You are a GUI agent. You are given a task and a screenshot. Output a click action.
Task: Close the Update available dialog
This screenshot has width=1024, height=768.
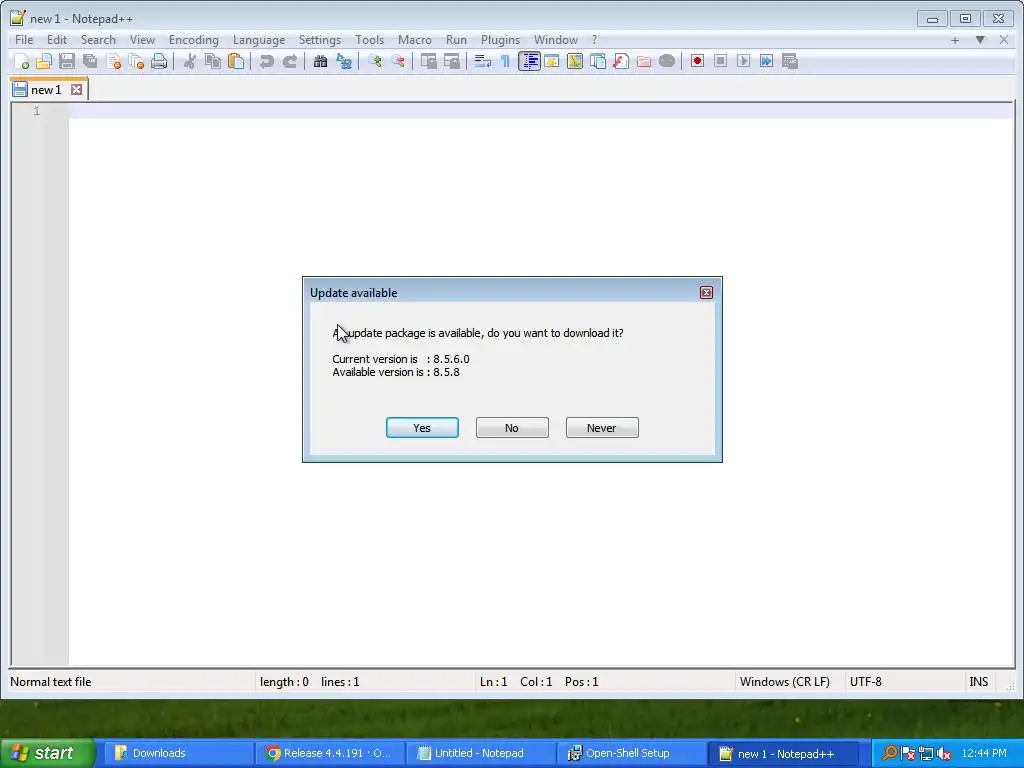tap(706, 293)
